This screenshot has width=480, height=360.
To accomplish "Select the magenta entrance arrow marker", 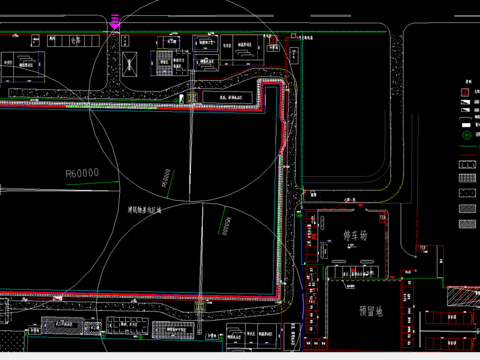I will point(114,22).
